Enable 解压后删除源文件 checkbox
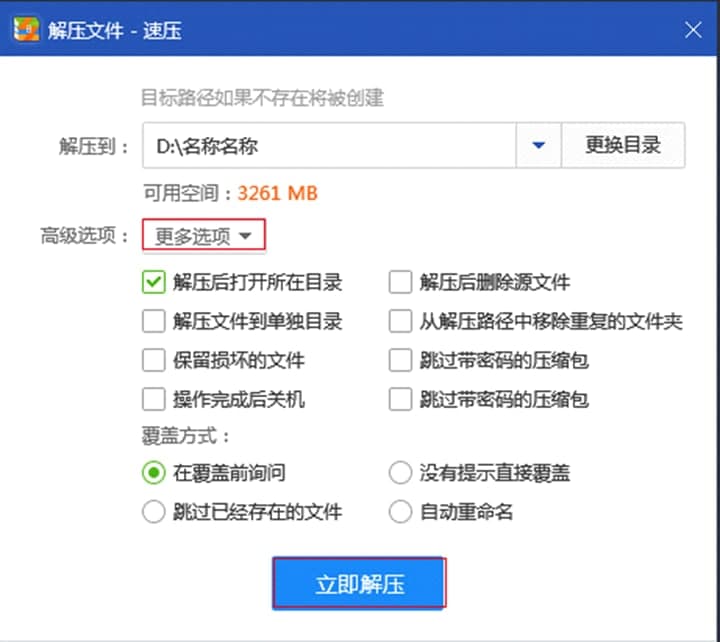 (400, 283)
